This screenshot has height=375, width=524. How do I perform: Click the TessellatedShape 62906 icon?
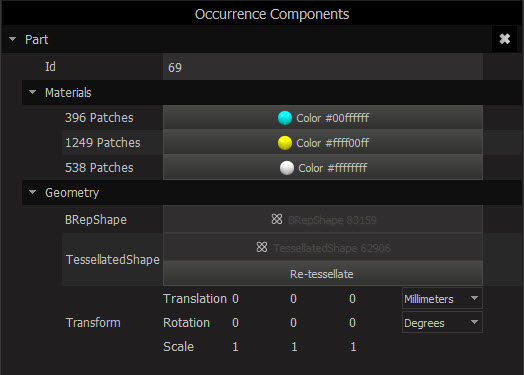click(x=262, y=247)
